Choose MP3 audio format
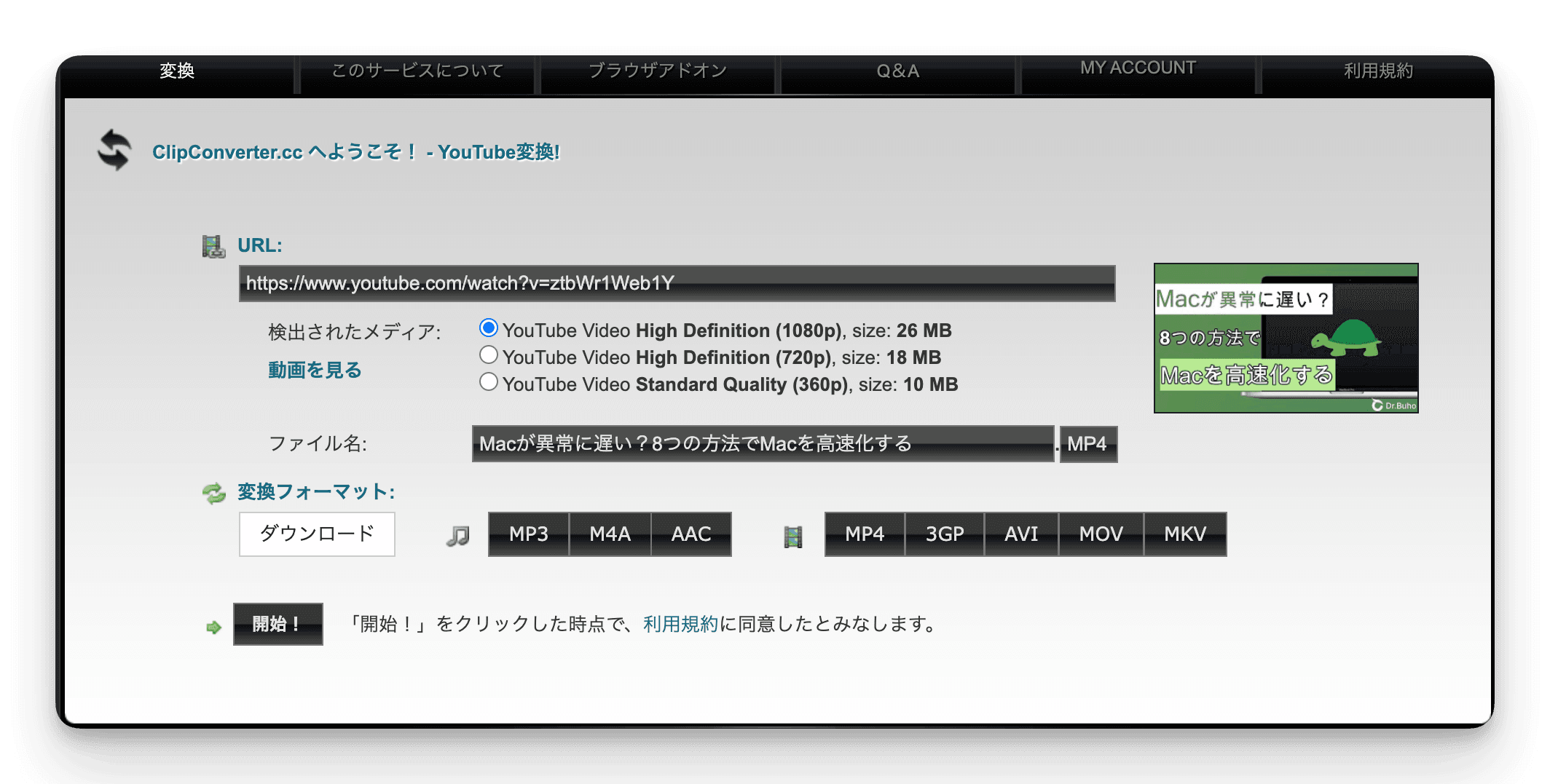This screenshot has height=784, width=1550. (529, 534)
